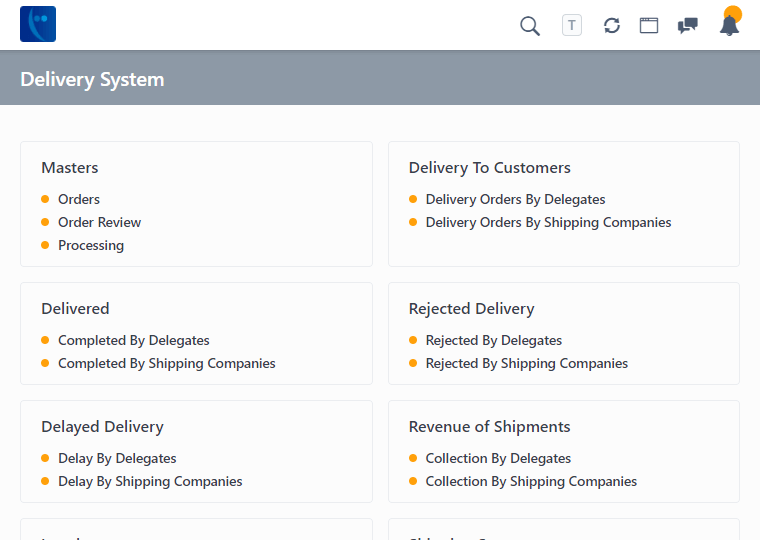This screenshot has width=760, height=540.
Task: Click the blue app logo
Action: coord(38,24)
